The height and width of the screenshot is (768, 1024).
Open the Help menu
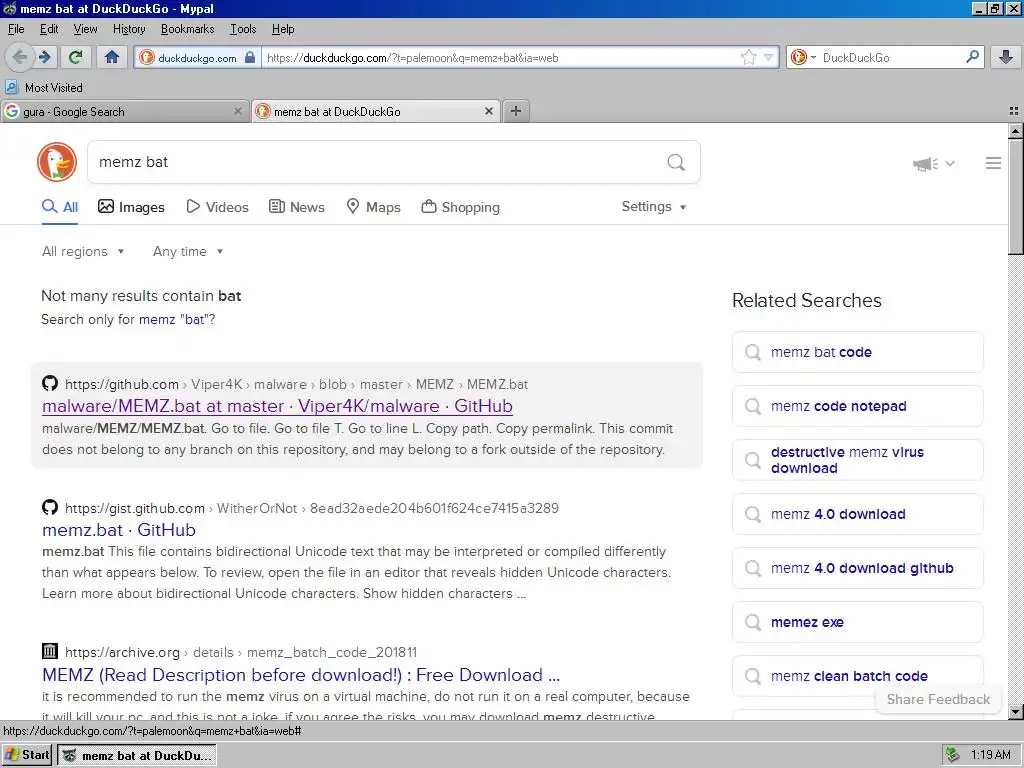[283, 29]
